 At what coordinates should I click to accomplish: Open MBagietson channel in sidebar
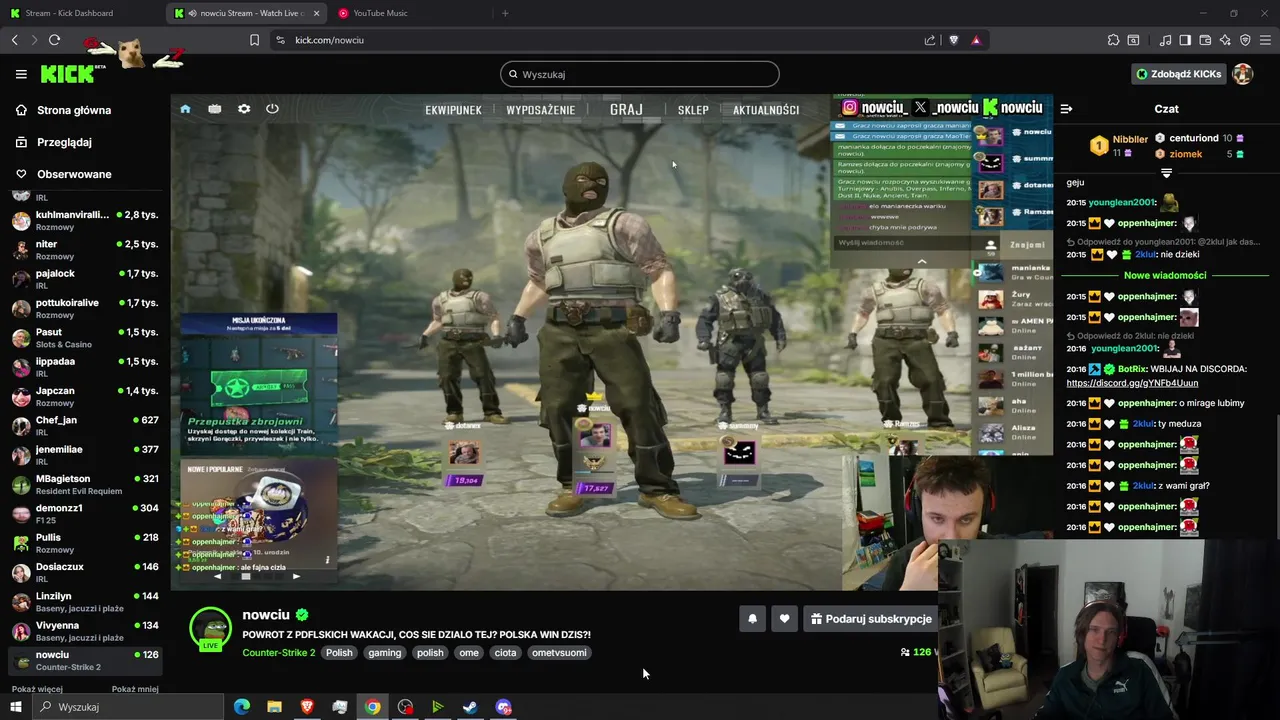coord(85,484)
